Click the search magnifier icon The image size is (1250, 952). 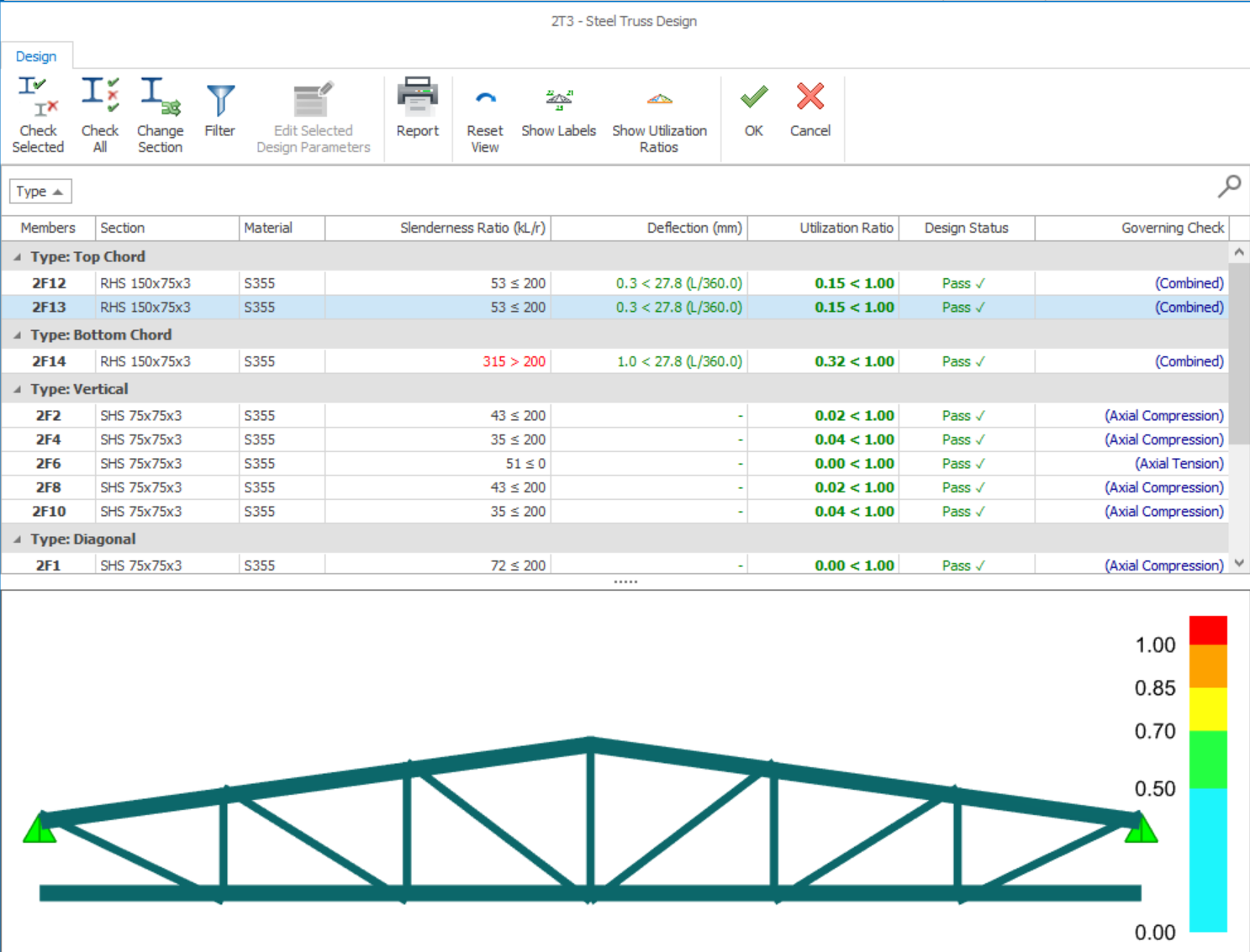[1229, 186]
